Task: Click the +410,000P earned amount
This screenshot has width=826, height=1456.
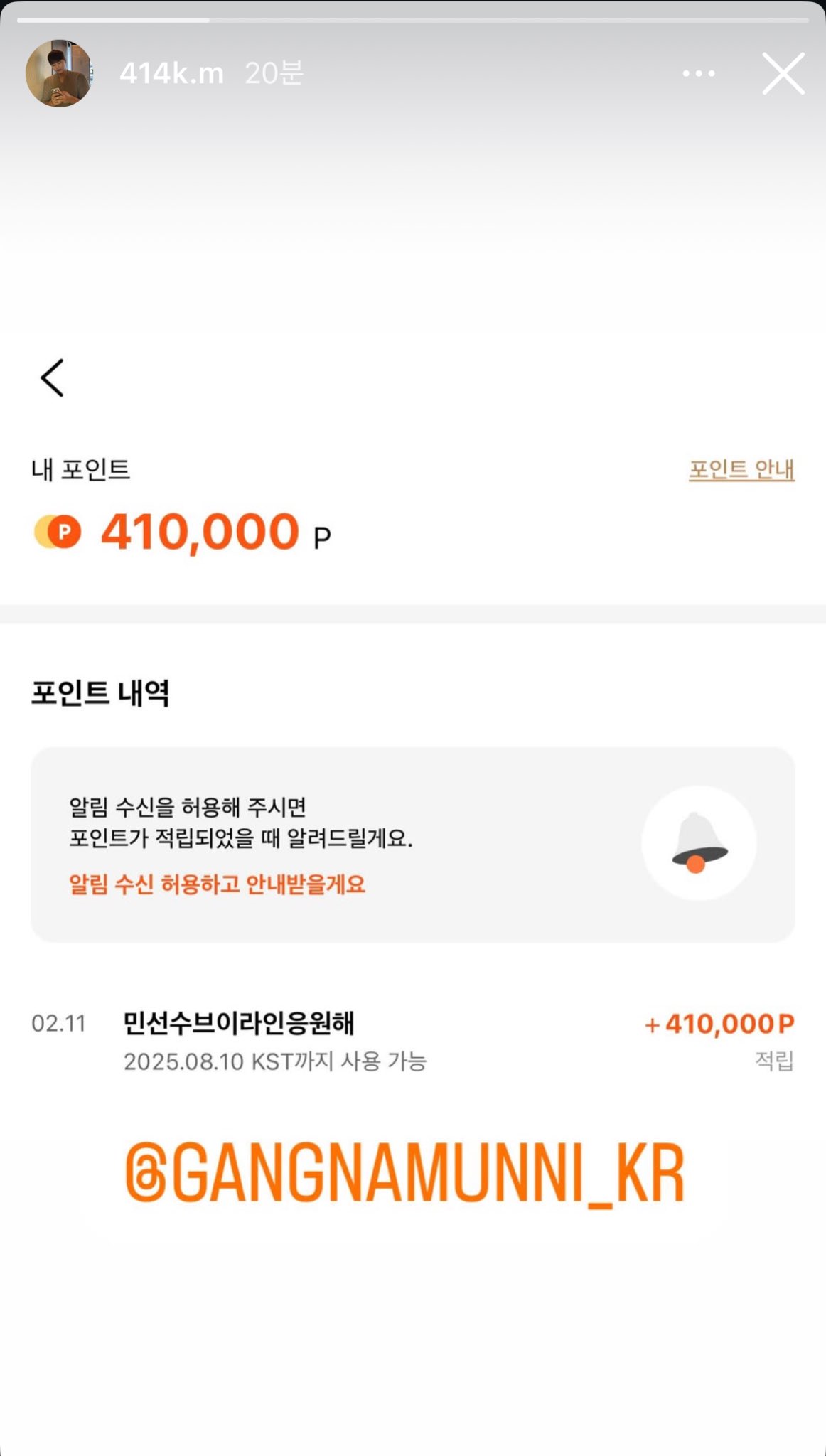Action: pos(719,1024)
